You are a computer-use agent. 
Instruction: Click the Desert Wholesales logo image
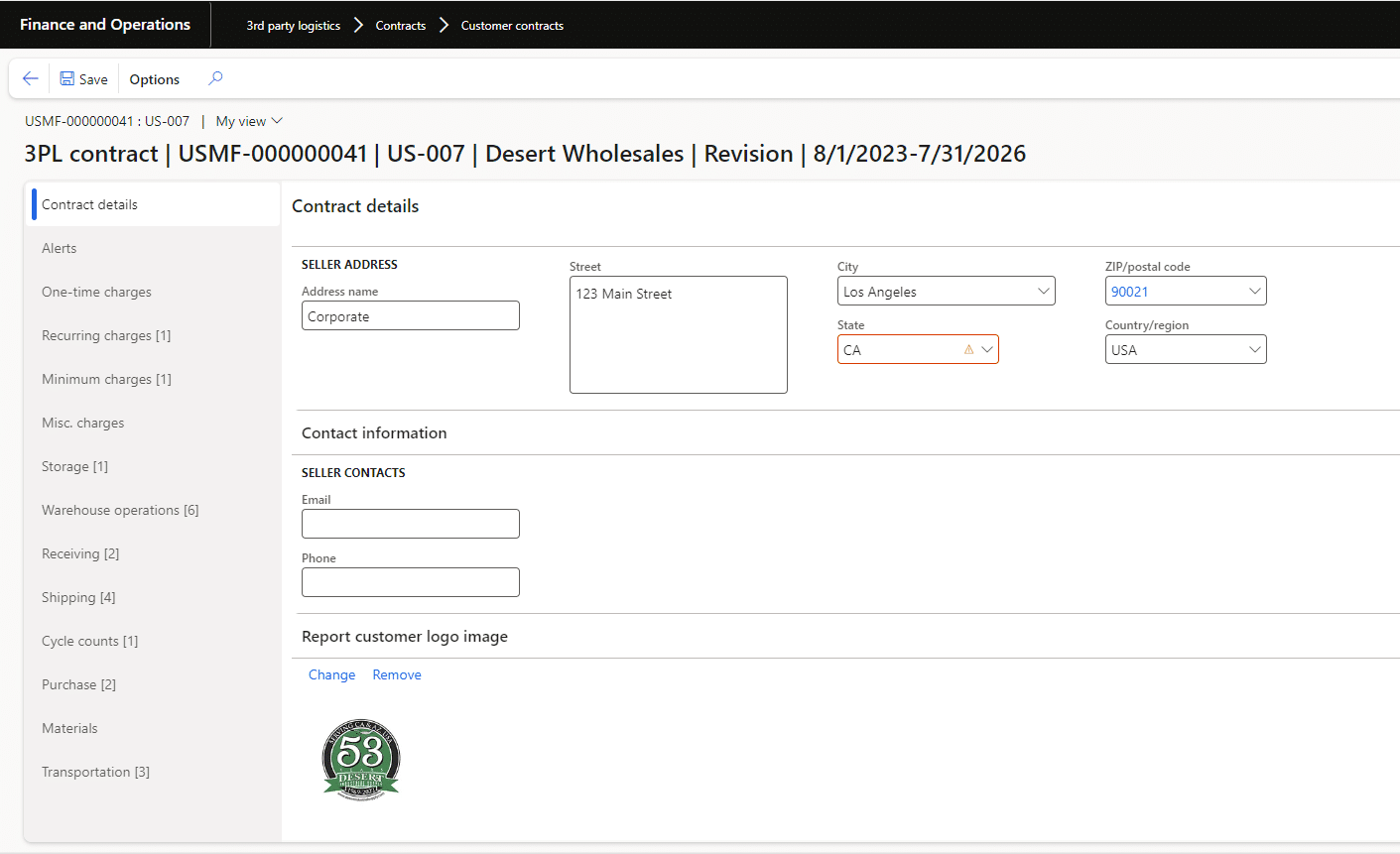pyautogui.click(x=361, y=760)
